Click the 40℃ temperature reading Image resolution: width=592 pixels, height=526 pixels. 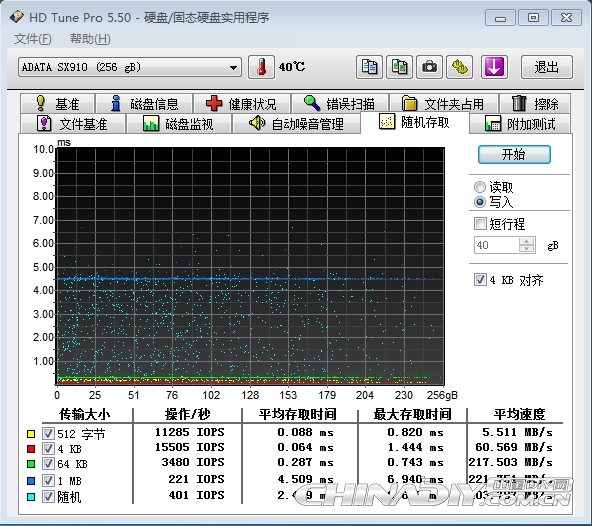[292, 67]
